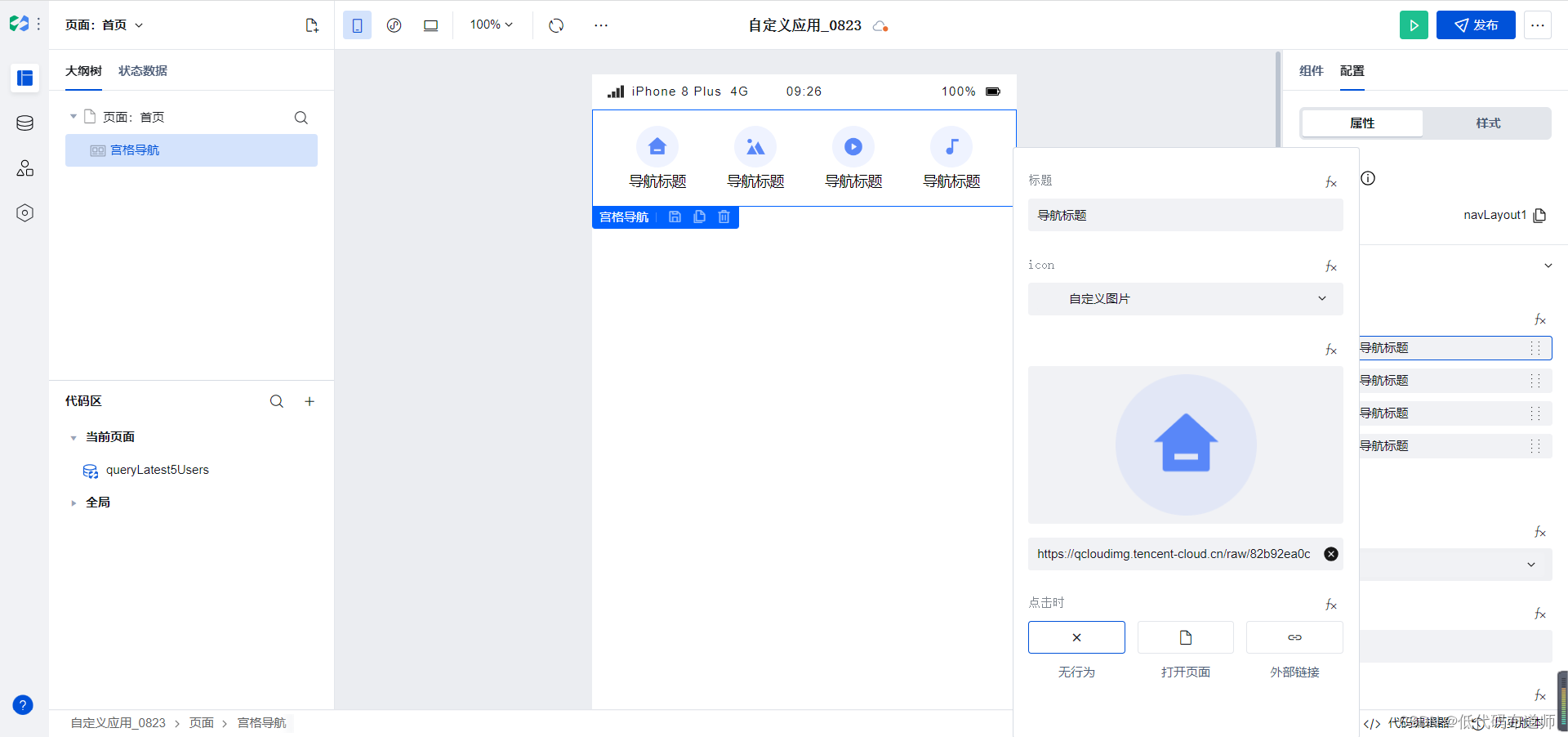Add new item in code area
The width and height of the screenshot is (1568, 737).
[310, 401]
